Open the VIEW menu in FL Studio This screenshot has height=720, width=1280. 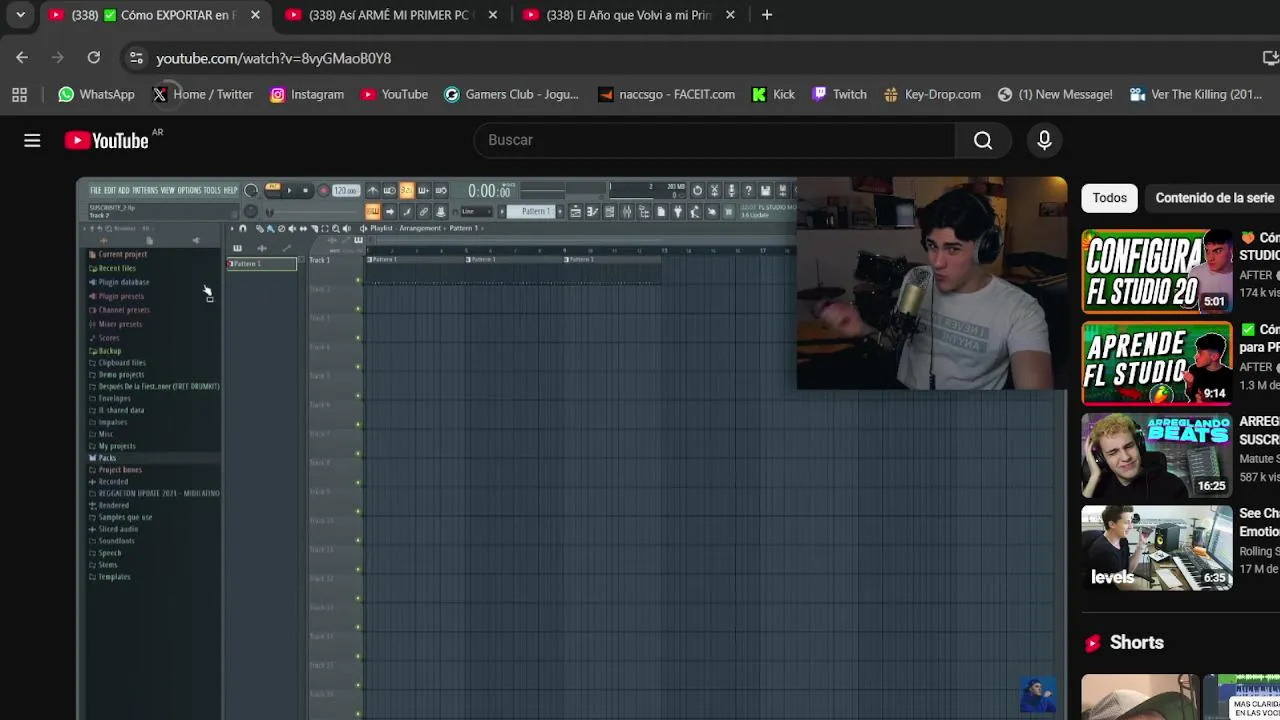coord(168,190)
